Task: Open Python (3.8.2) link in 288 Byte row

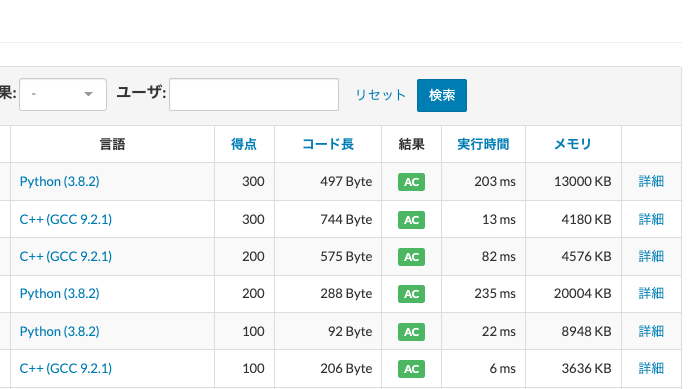Action: click(x=59, y=293)
